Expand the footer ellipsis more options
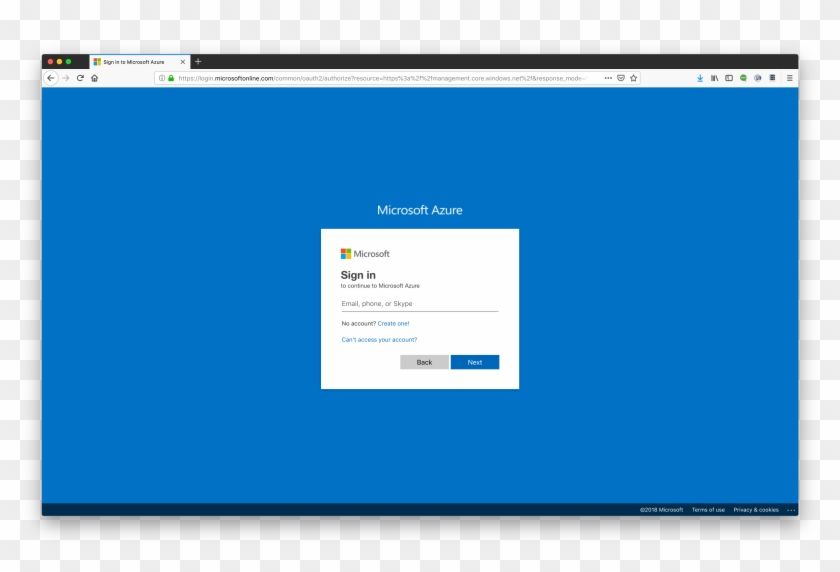This screenshot has width=840, height=572. (791, 510)
